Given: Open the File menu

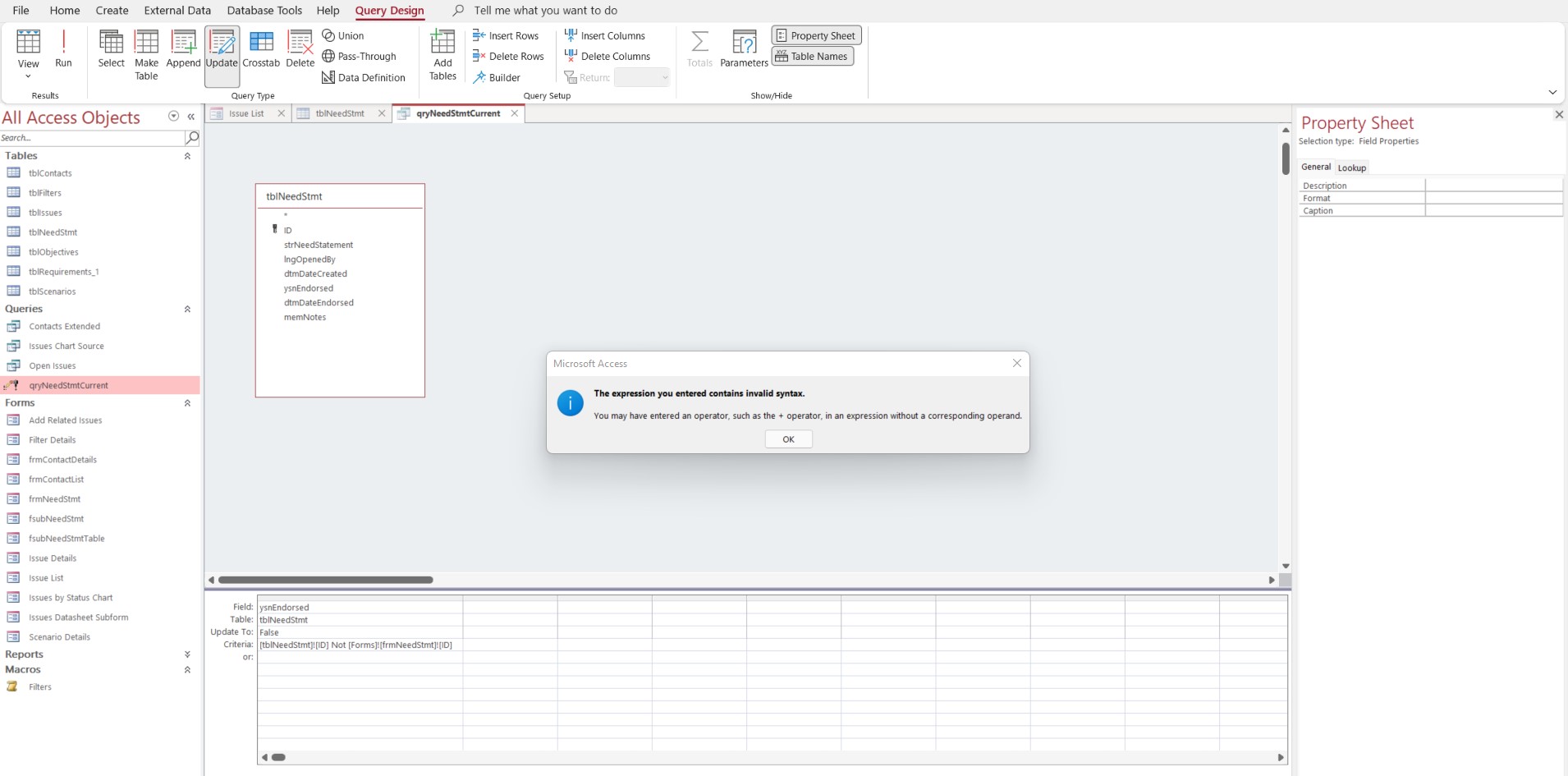Looking at the screenshot, I should pyautogui.click(x=21, y=11).
